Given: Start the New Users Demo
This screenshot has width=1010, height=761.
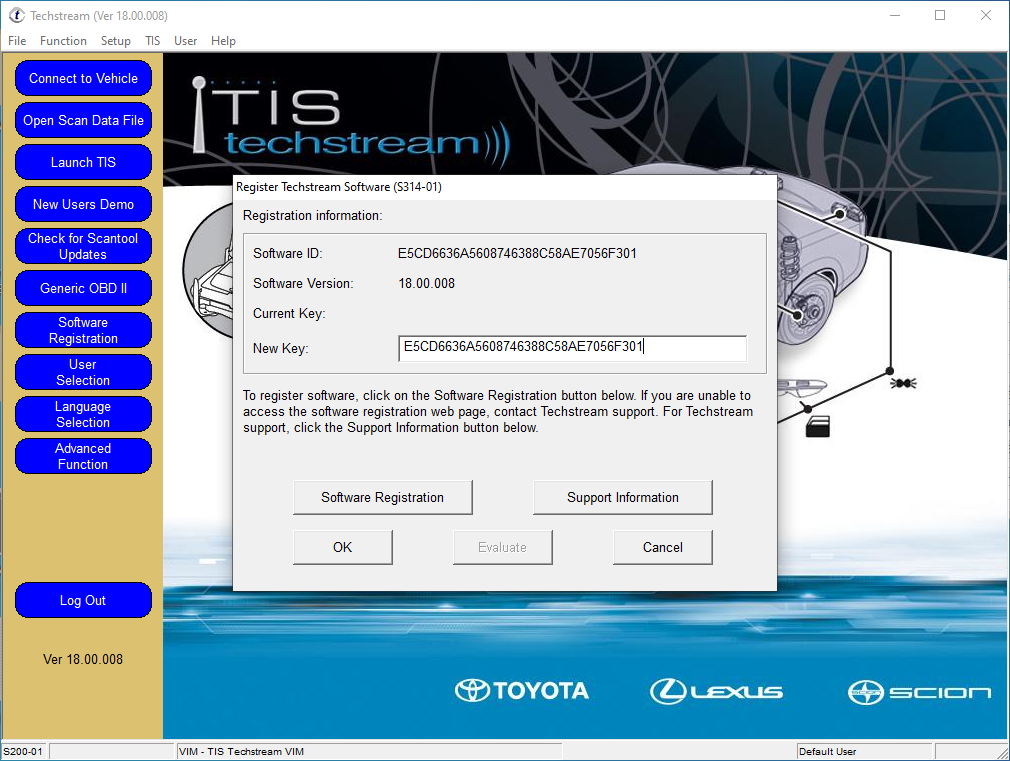Looking at the screenshot, I should click(83, 204).
